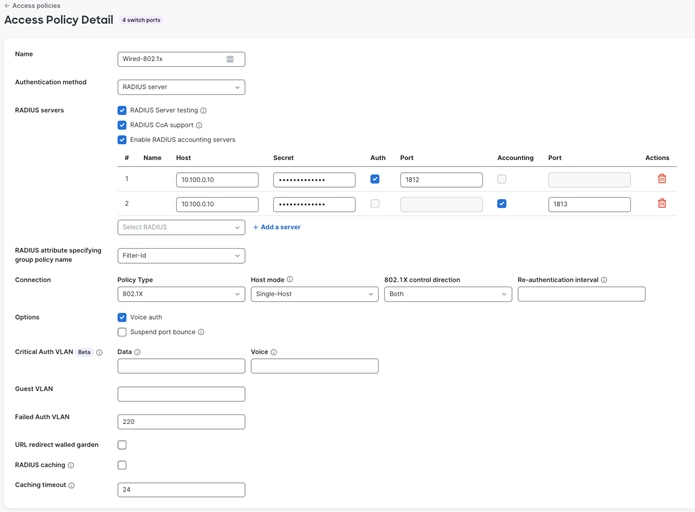Click Critical Auth Data VLAN field
The image size is (695, 512).
(x=181, y=366)
